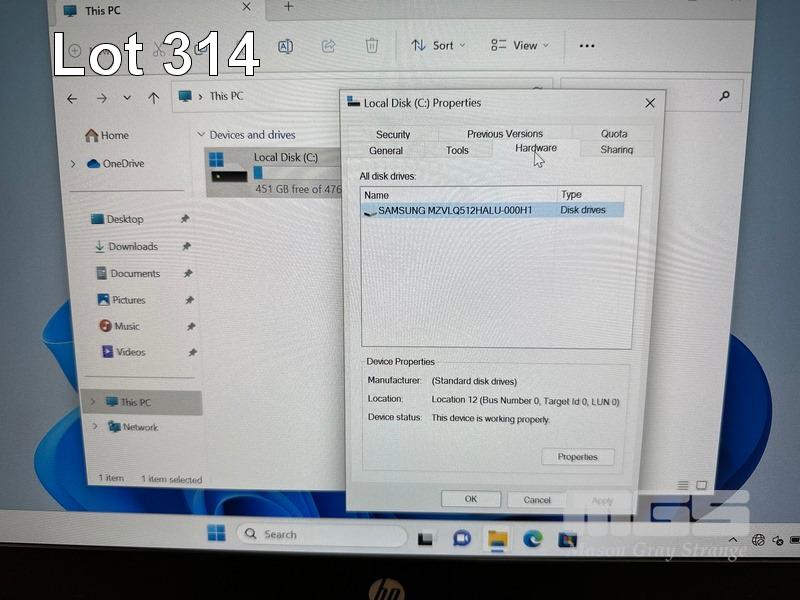Collapse the Devices and drives group
Viewport: 800px width, 600px height.
[x=201, y=135]
